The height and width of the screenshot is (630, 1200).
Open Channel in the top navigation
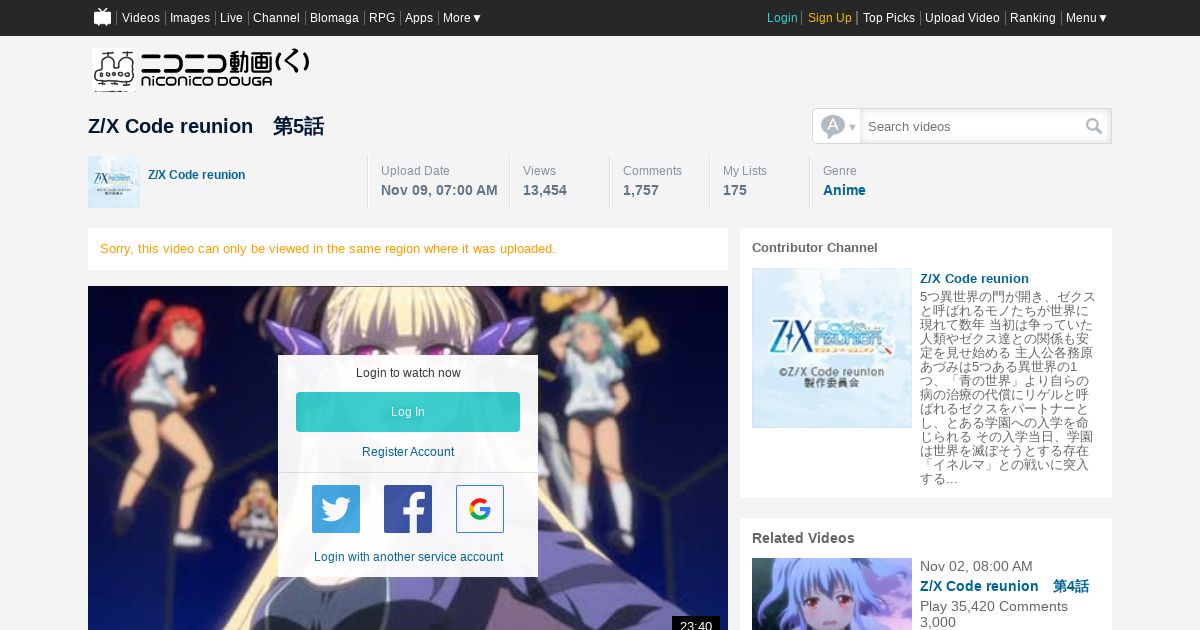[x=276, y=18]
